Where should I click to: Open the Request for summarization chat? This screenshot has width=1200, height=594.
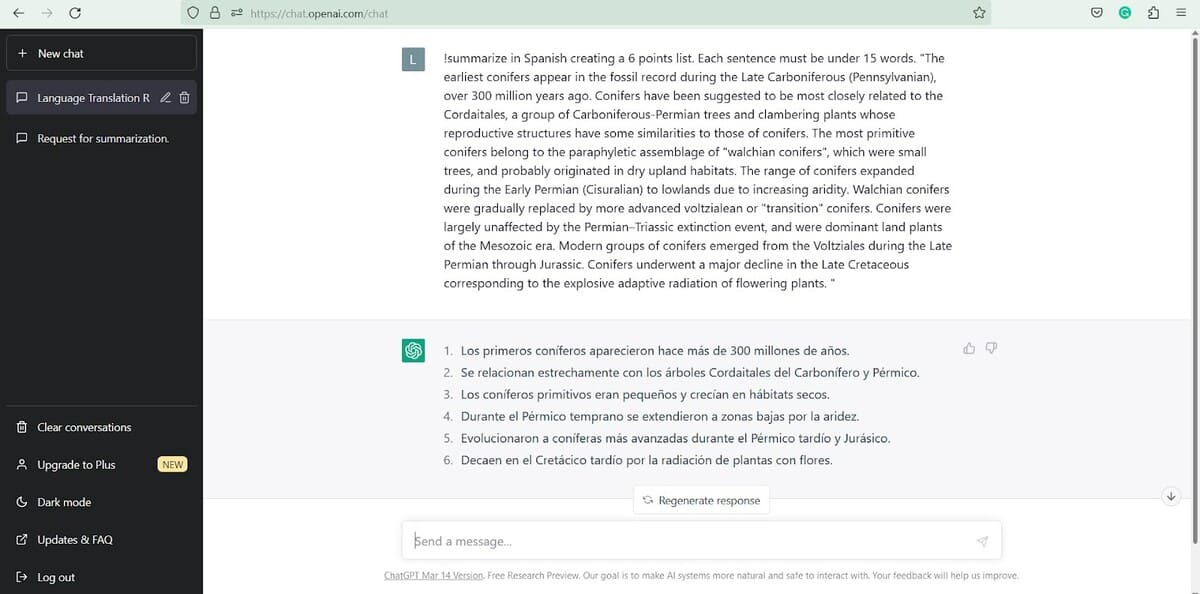tap(102, 138)
